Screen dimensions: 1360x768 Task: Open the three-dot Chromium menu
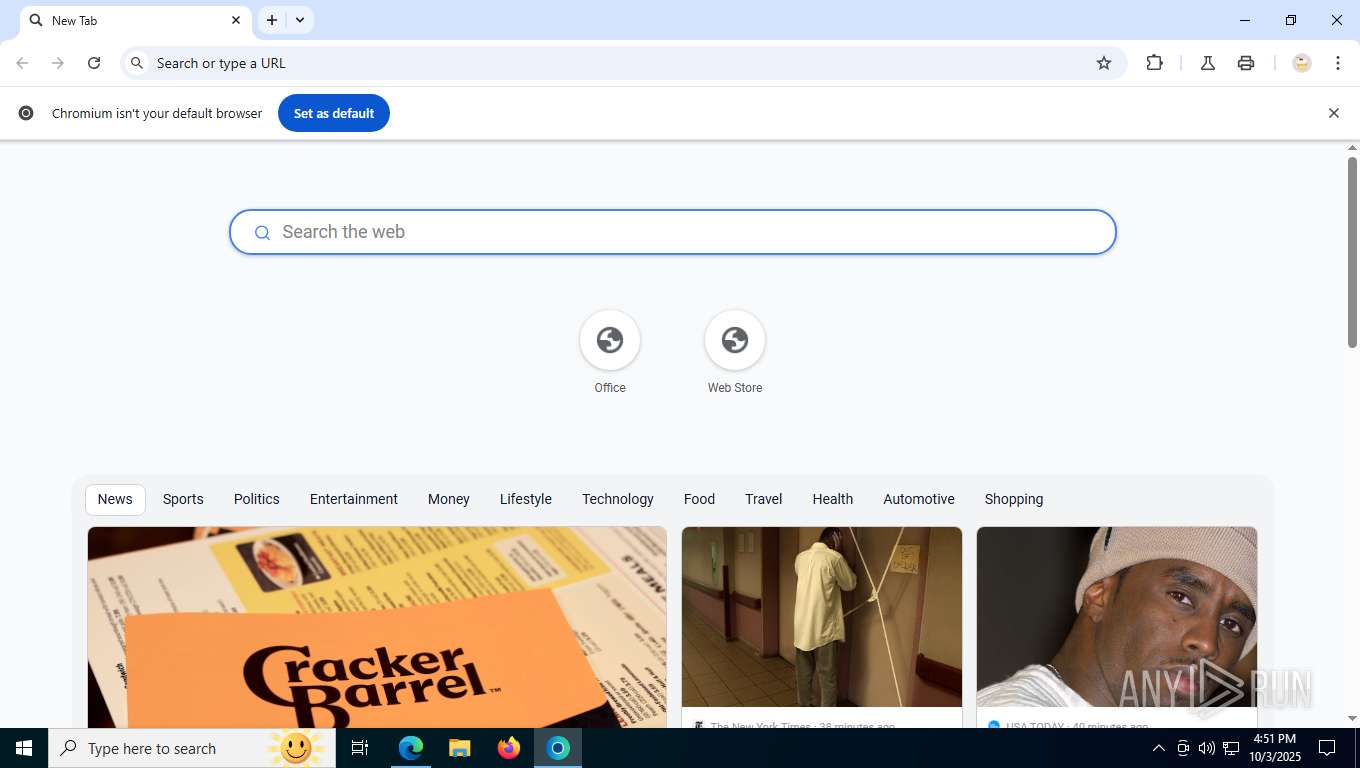click(1338, 63)
